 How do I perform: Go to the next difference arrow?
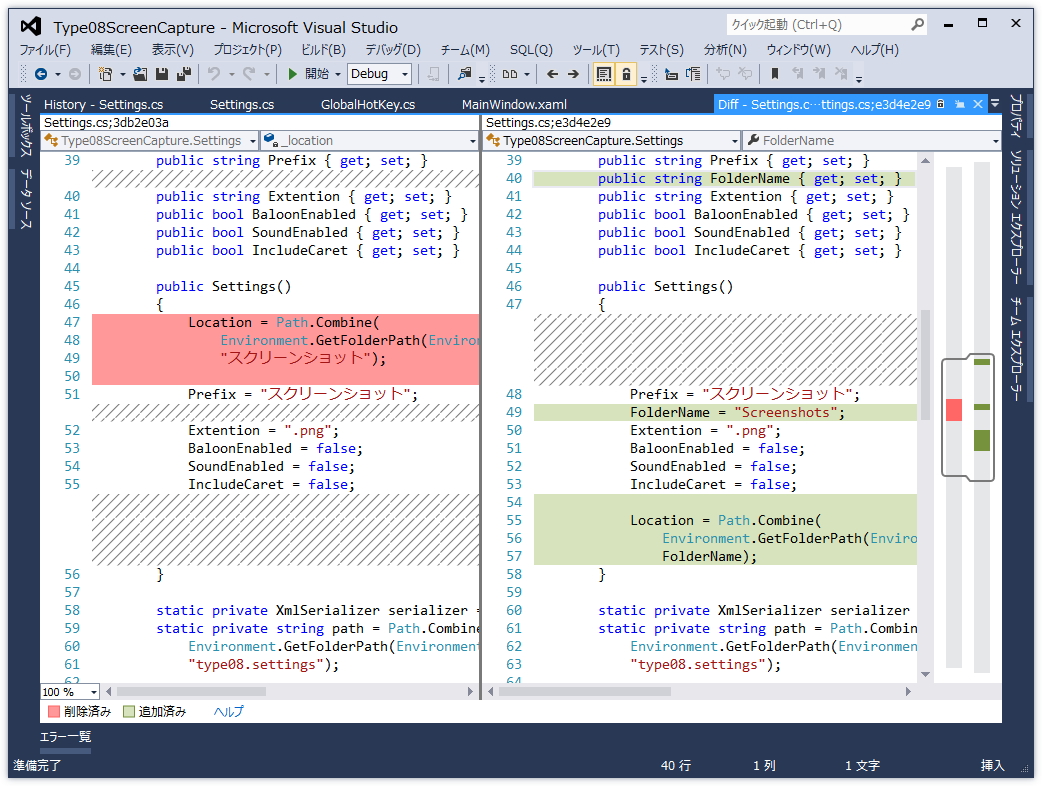[x=573, y=74]
